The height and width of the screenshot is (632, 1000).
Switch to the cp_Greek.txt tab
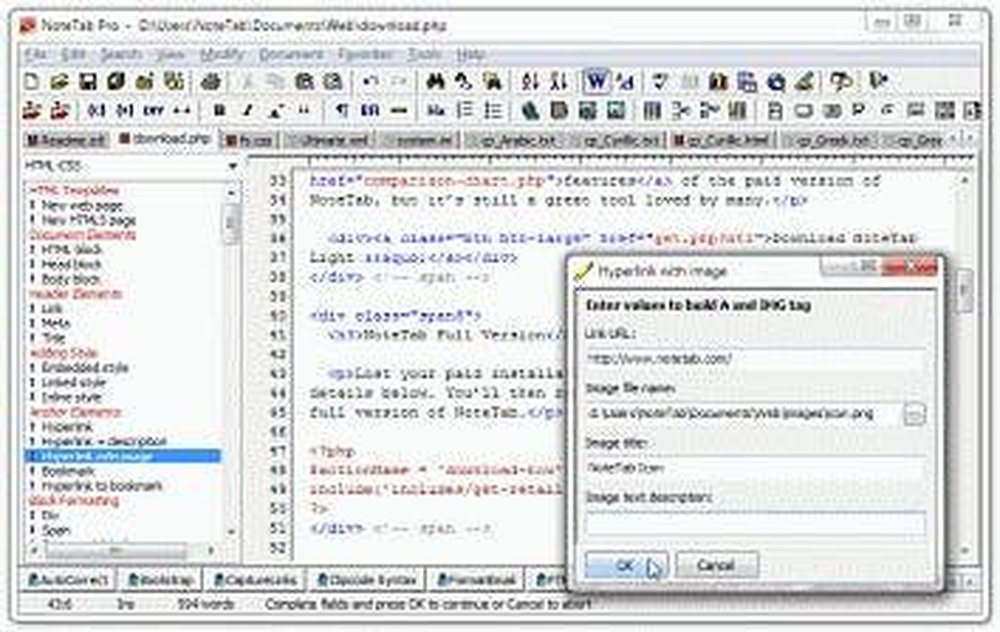point(830,140)
